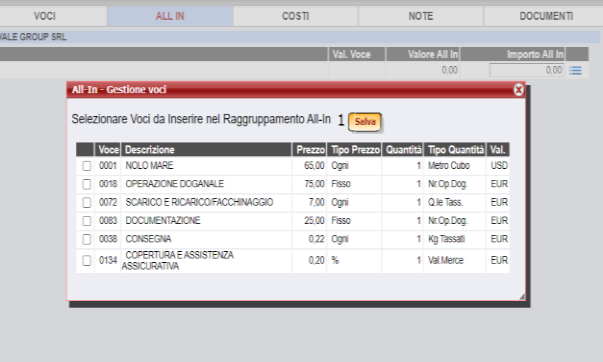Click the Tipo Quantità column header
This screenshot has height=362, width=603.
pos(455,150)
